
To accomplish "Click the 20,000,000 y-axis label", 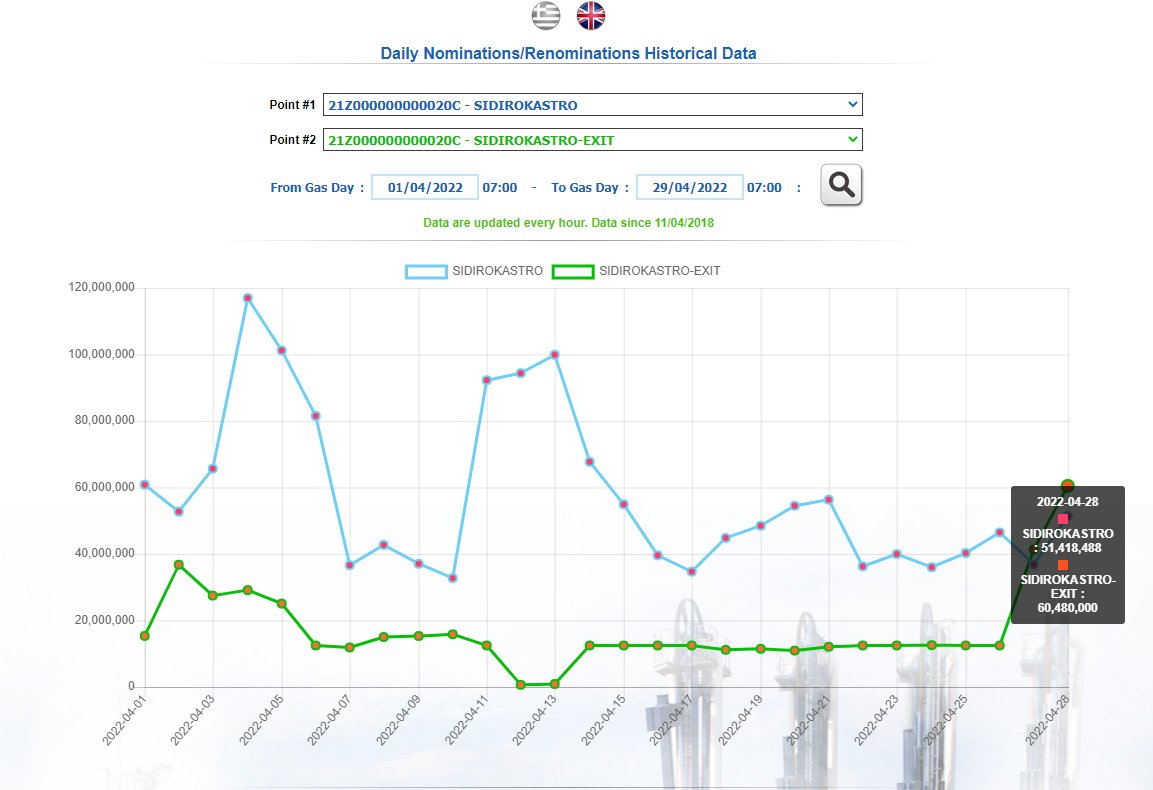I will 104,620.
